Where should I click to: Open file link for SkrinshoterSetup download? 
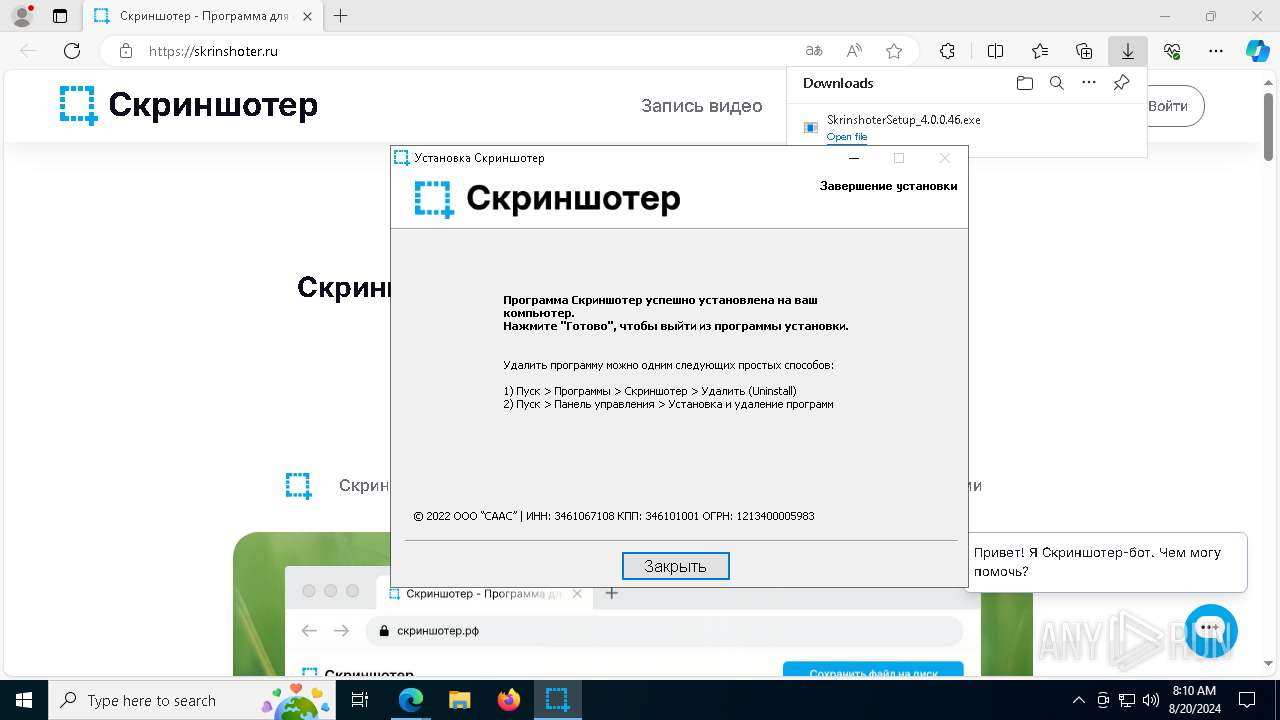point(847,137)
